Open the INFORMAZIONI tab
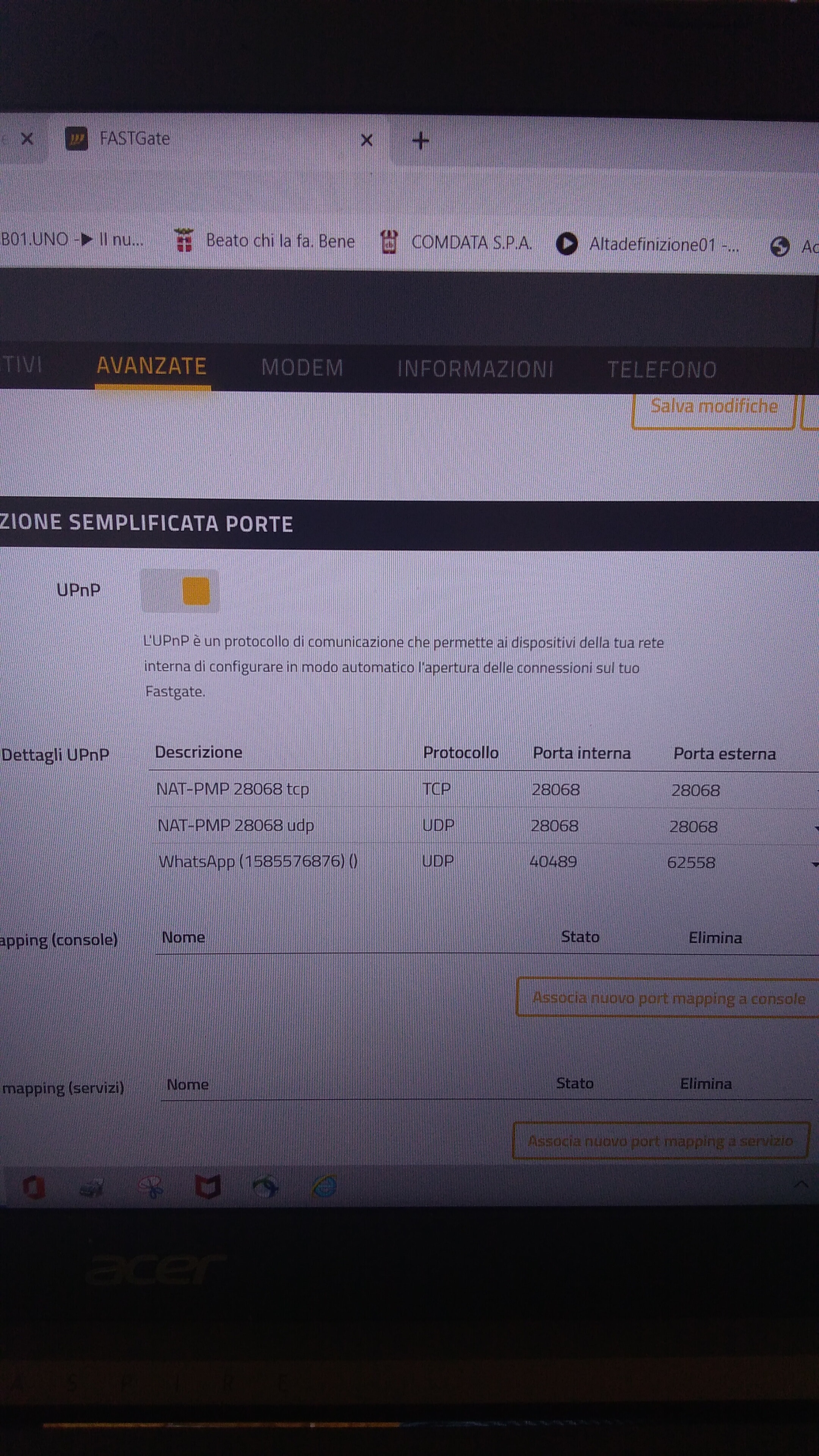Screen dimensions: 819x1456 475,369
